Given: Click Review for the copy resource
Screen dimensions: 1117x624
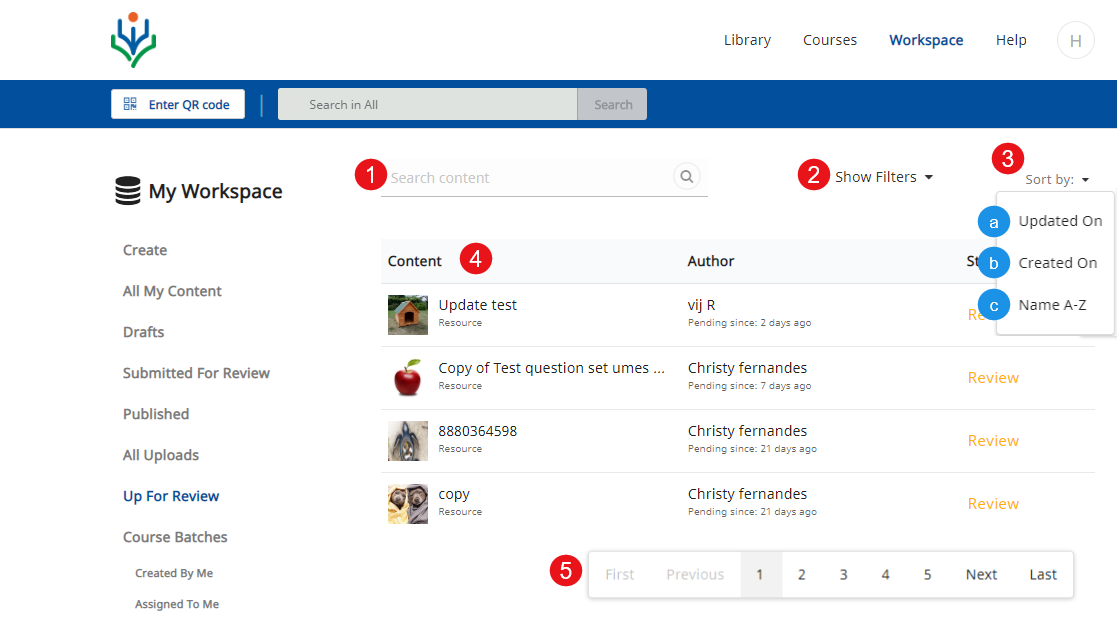Looking at the screenshot, I should [x=993, y=504].
